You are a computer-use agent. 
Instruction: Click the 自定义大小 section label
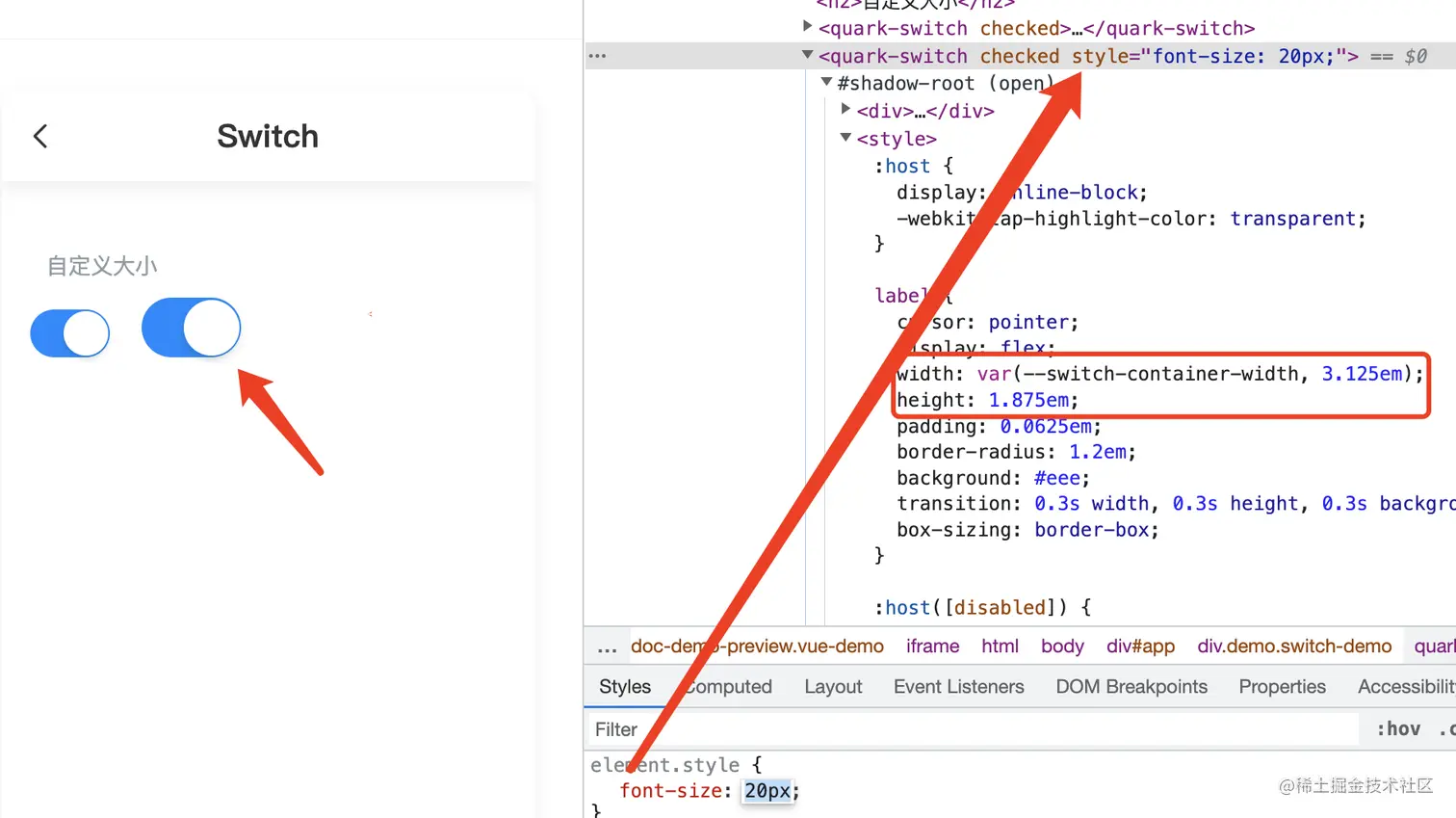click(102, 266)
